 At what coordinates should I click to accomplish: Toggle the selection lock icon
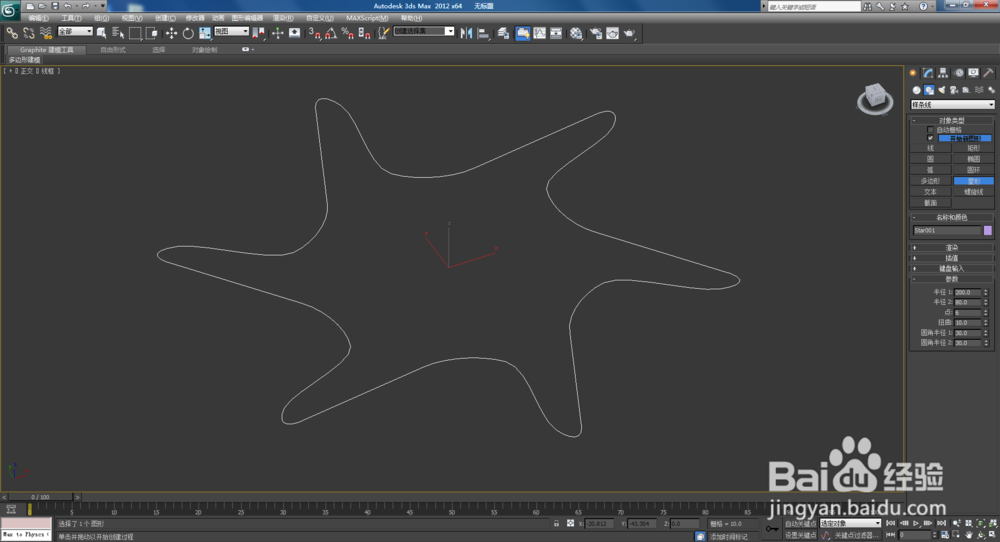556,524
